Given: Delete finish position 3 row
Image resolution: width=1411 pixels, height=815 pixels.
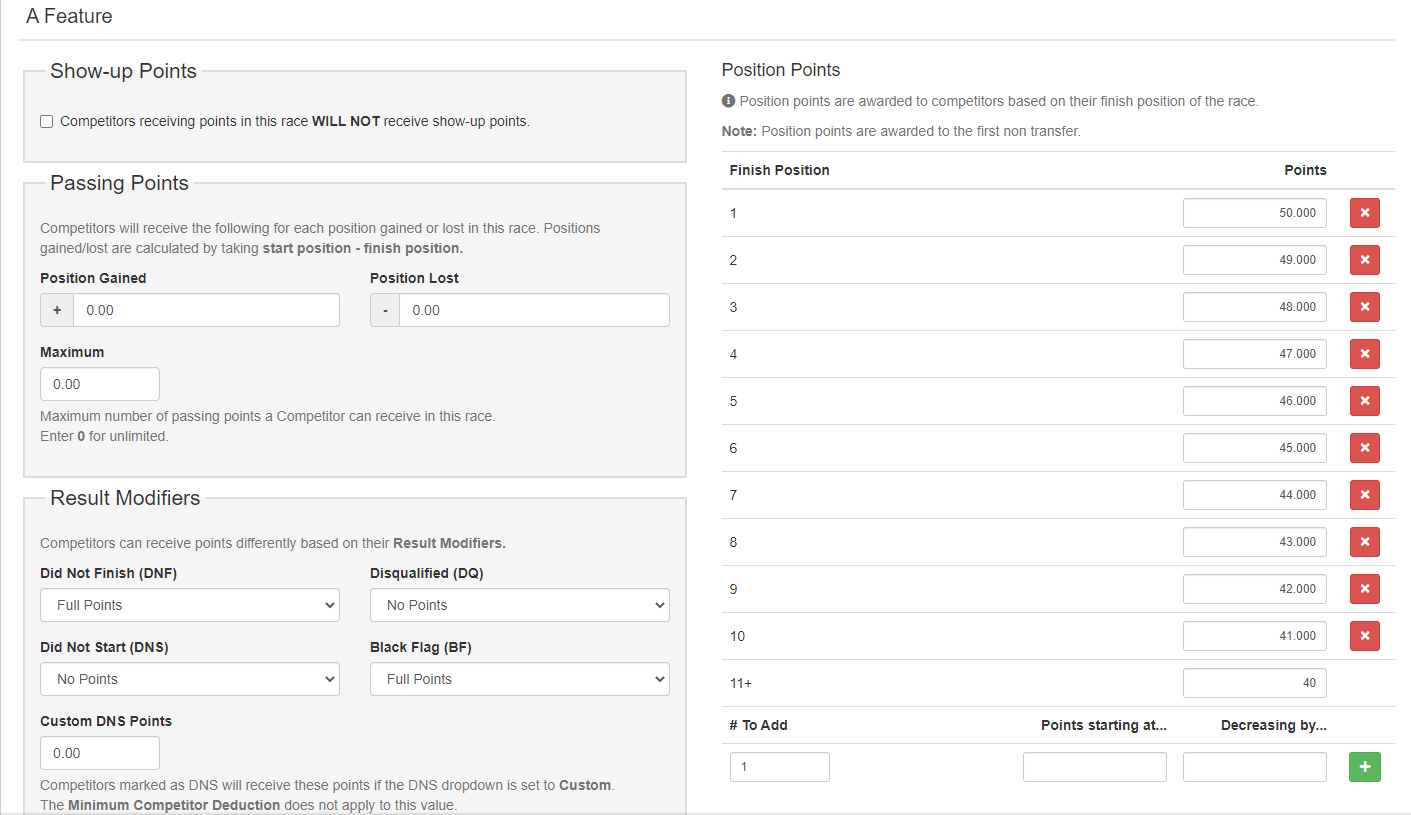Looking at the screenshot, I should (x=1364, y=307).
